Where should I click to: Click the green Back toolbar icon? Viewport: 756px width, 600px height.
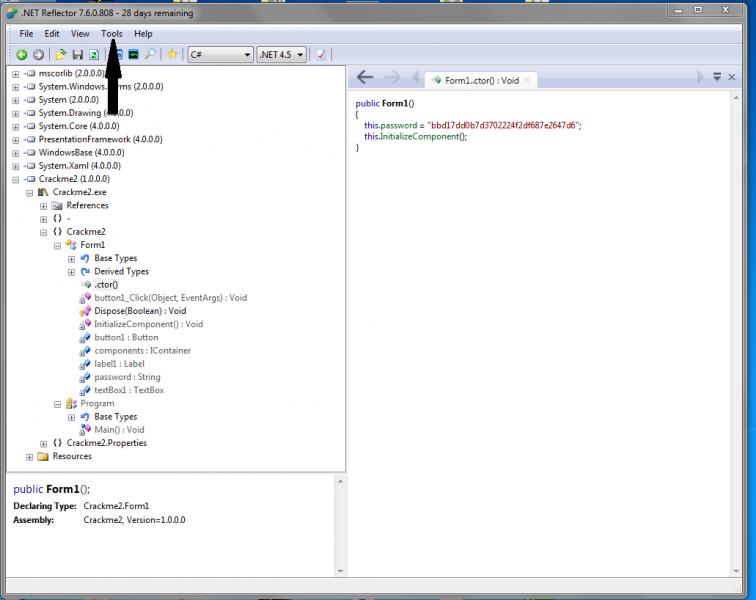click(x=21, y=55)
